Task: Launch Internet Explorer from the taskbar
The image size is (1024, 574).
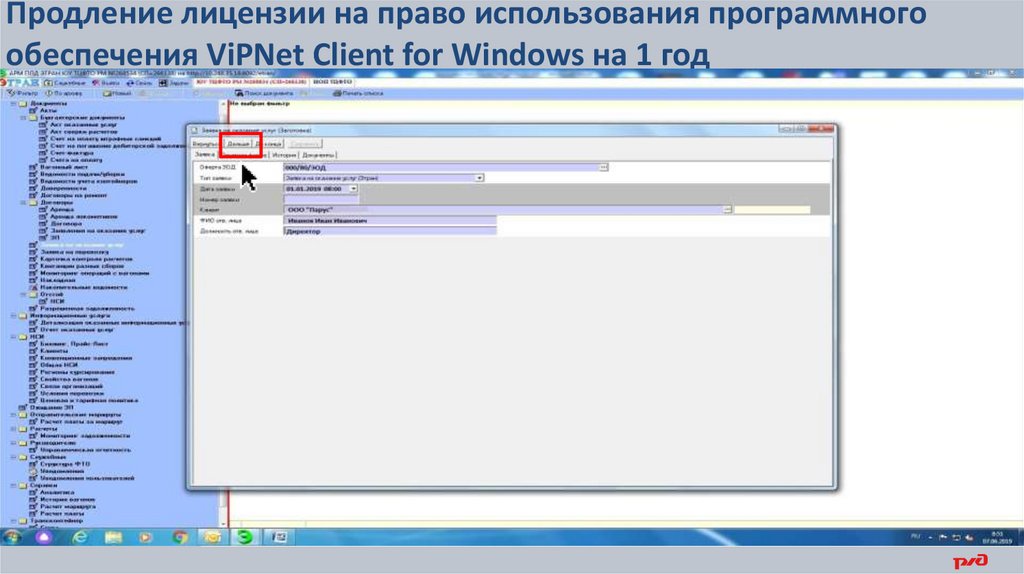Action: [80, 537]
